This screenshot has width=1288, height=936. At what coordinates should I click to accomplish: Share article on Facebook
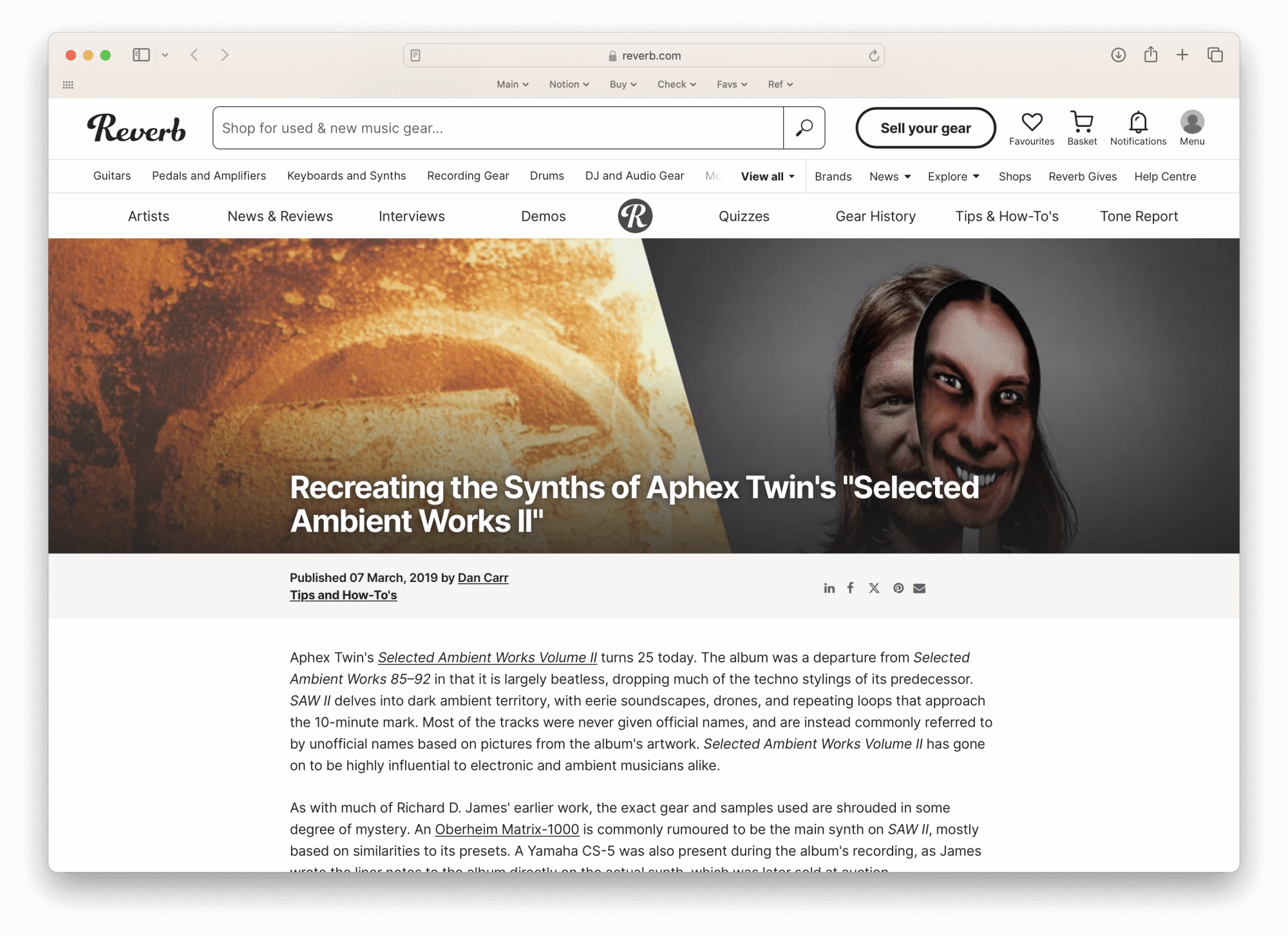click(851, 588)
